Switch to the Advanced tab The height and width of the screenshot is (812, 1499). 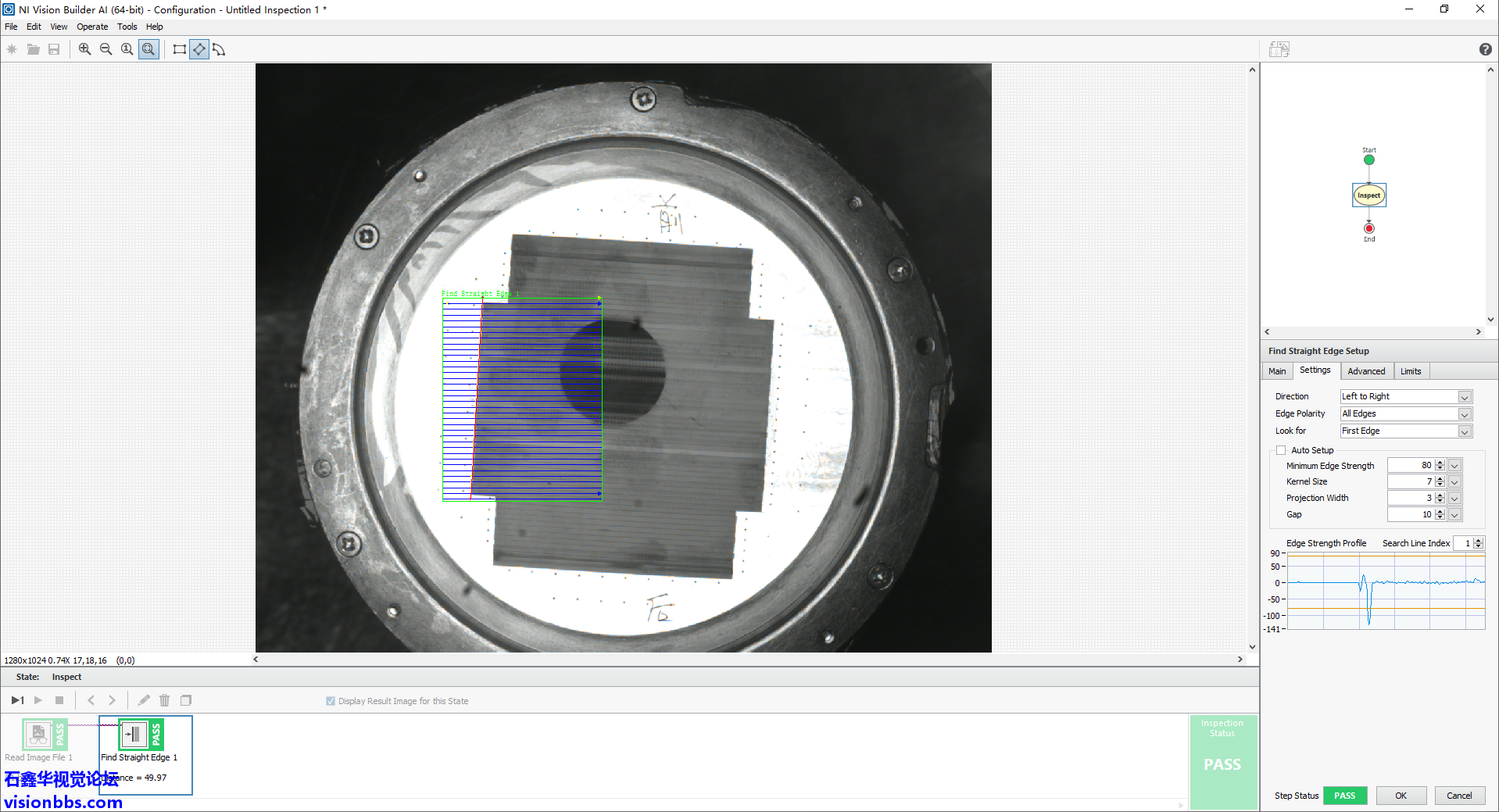point(1366,371)
